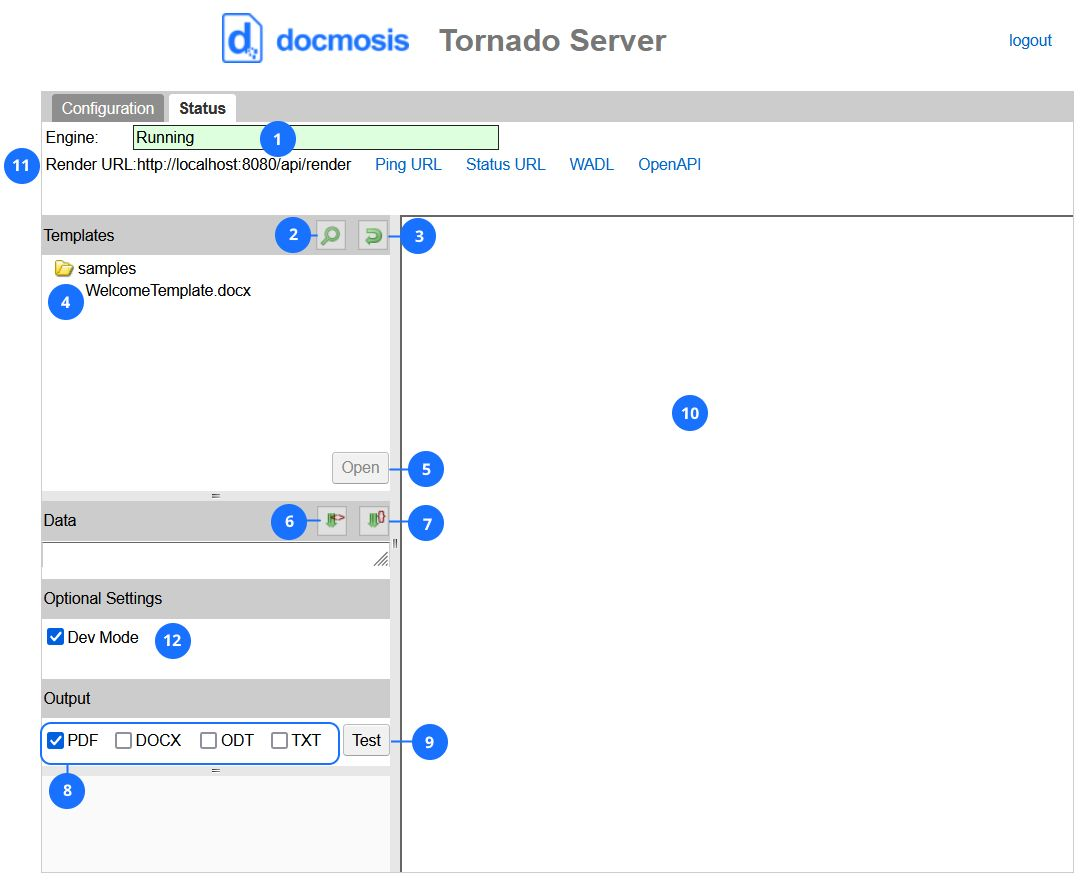The height and width of the screenshot is (887, 1091).
Task: Enable the DOCX output checkbox
Action: (123, 740)
